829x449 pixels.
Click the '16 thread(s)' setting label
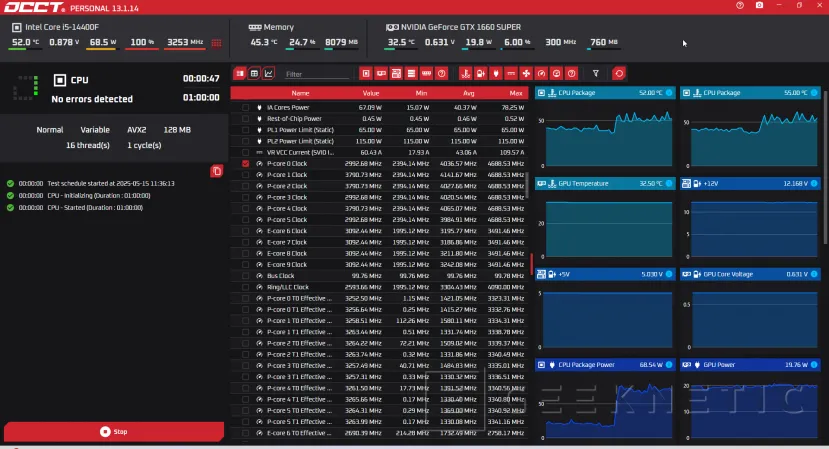[88, 145]
